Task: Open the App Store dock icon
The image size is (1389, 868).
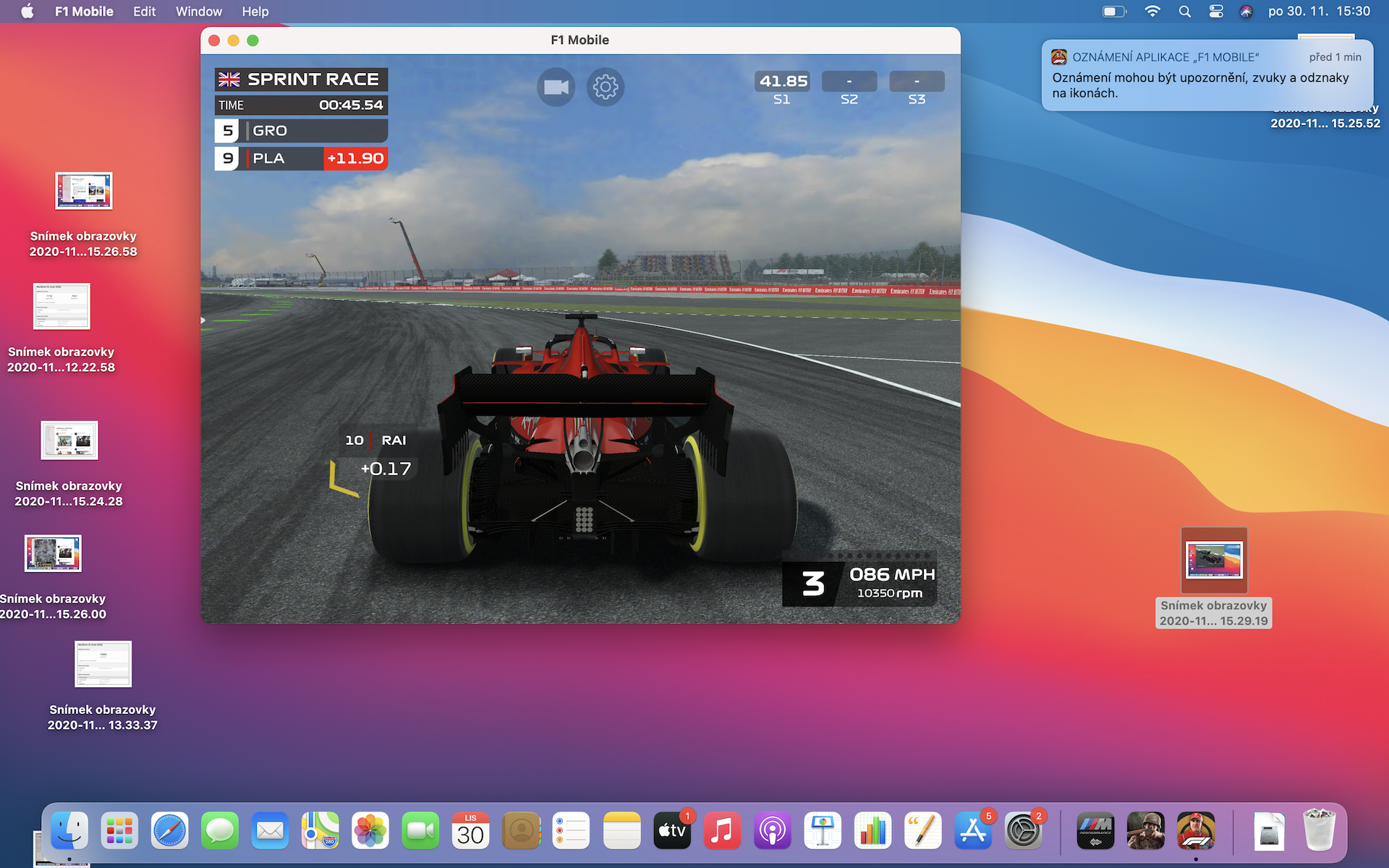Action: pos(972,830)
